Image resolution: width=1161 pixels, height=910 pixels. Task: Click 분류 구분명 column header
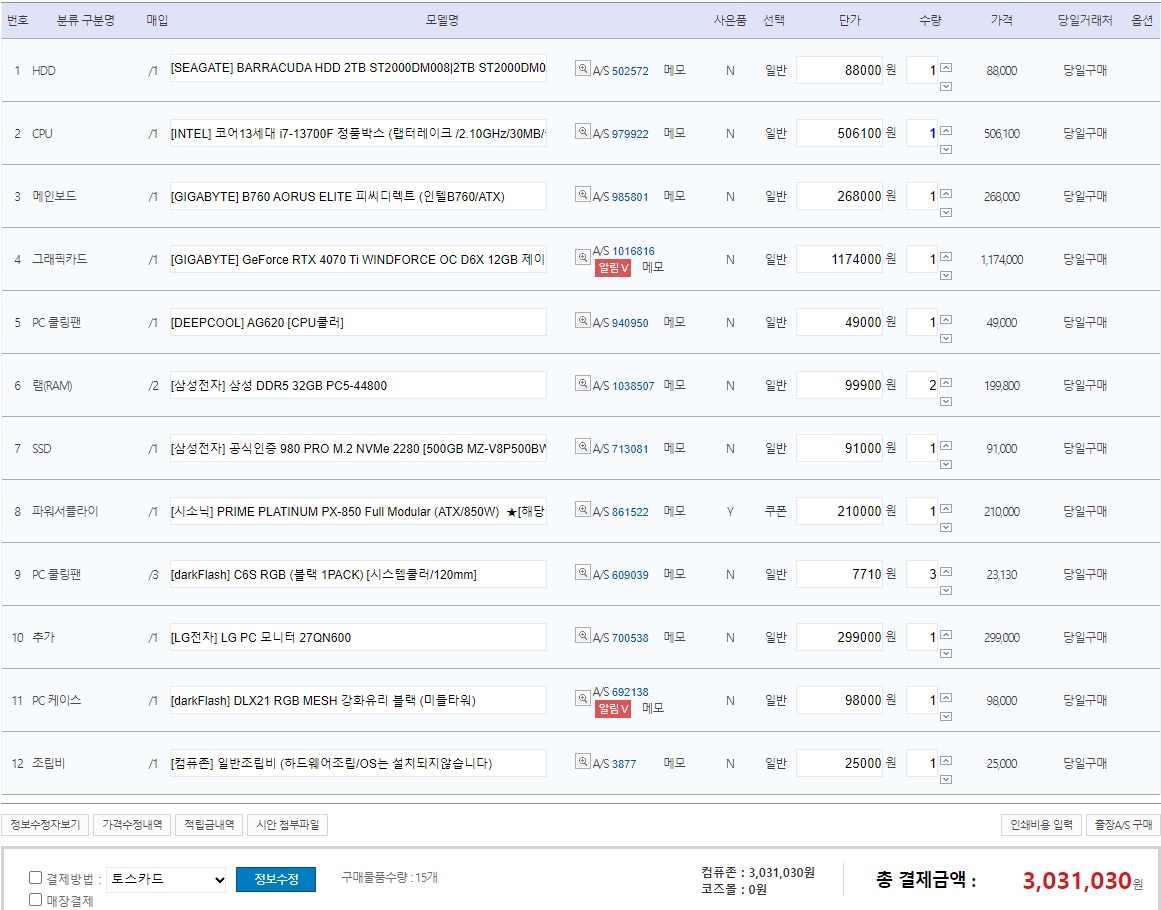[86, 21]
